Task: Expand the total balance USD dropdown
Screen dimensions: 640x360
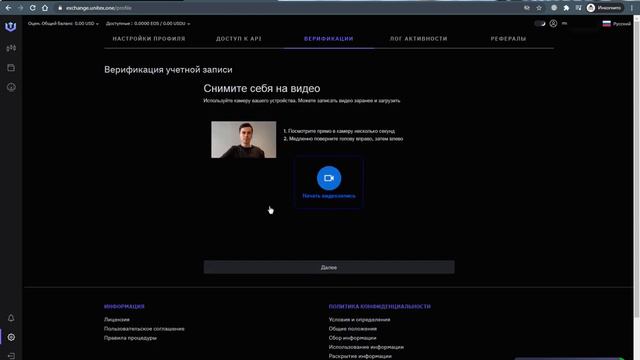Action: pos(63,24)
